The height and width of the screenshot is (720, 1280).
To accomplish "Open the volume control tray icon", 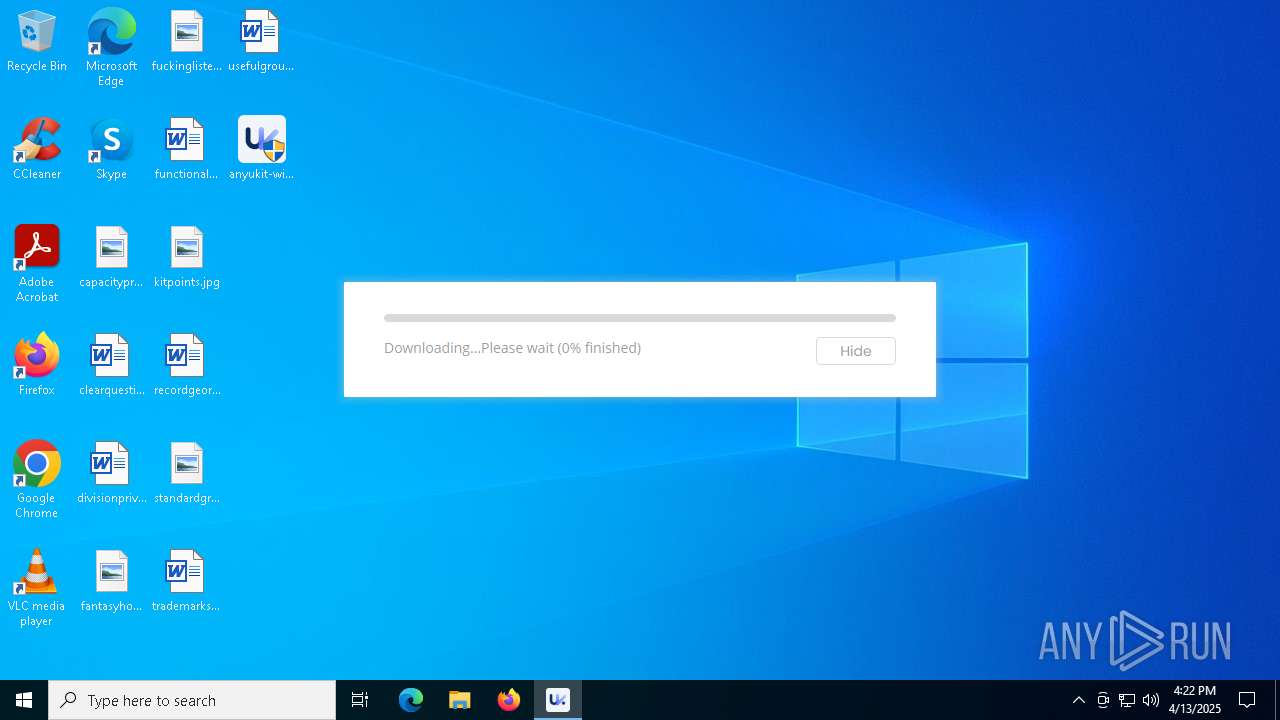I will [1151, 700].
